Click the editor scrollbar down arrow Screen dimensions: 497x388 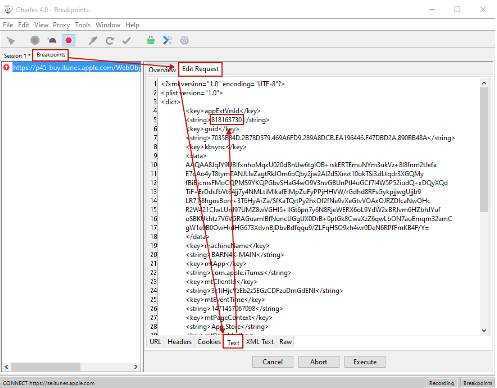tap(484, 331)
